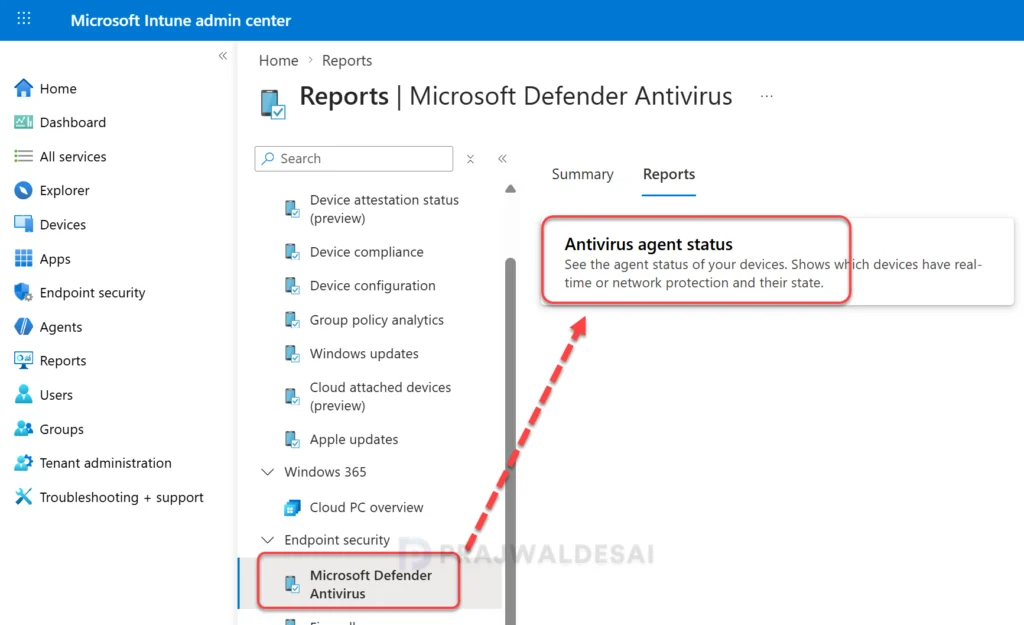The image size is (1024, 625).
Task: Collapse the main left navigation sidebar
Action: coord(223,56)
